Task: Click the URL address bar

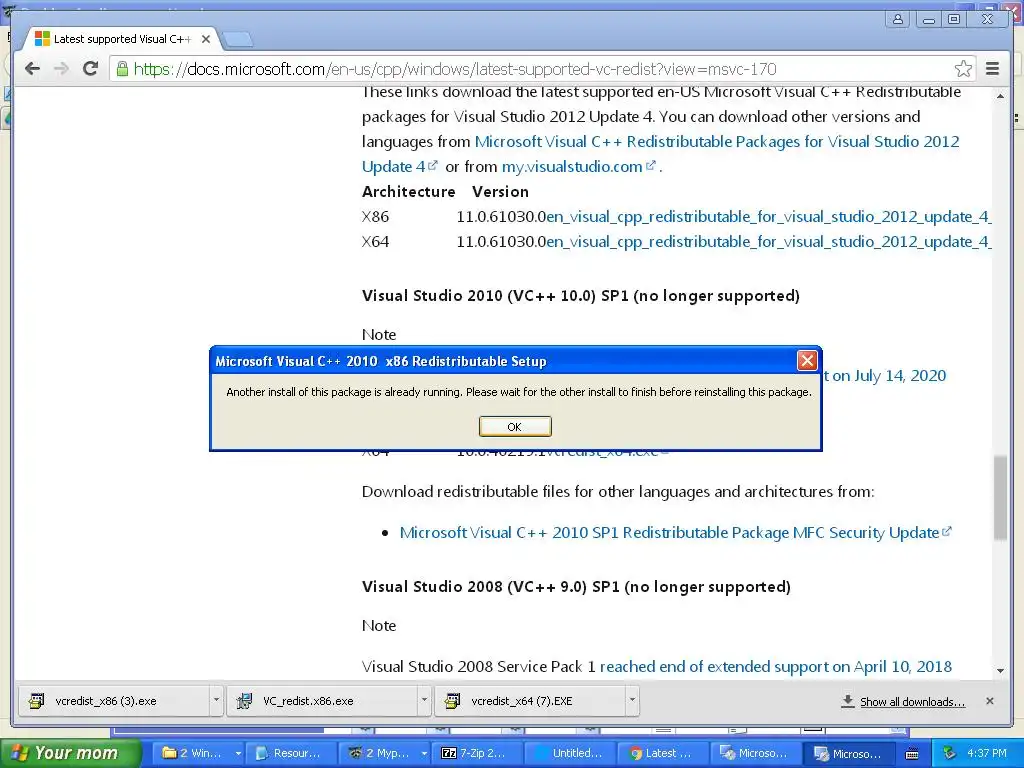Action: pos(542,69)
